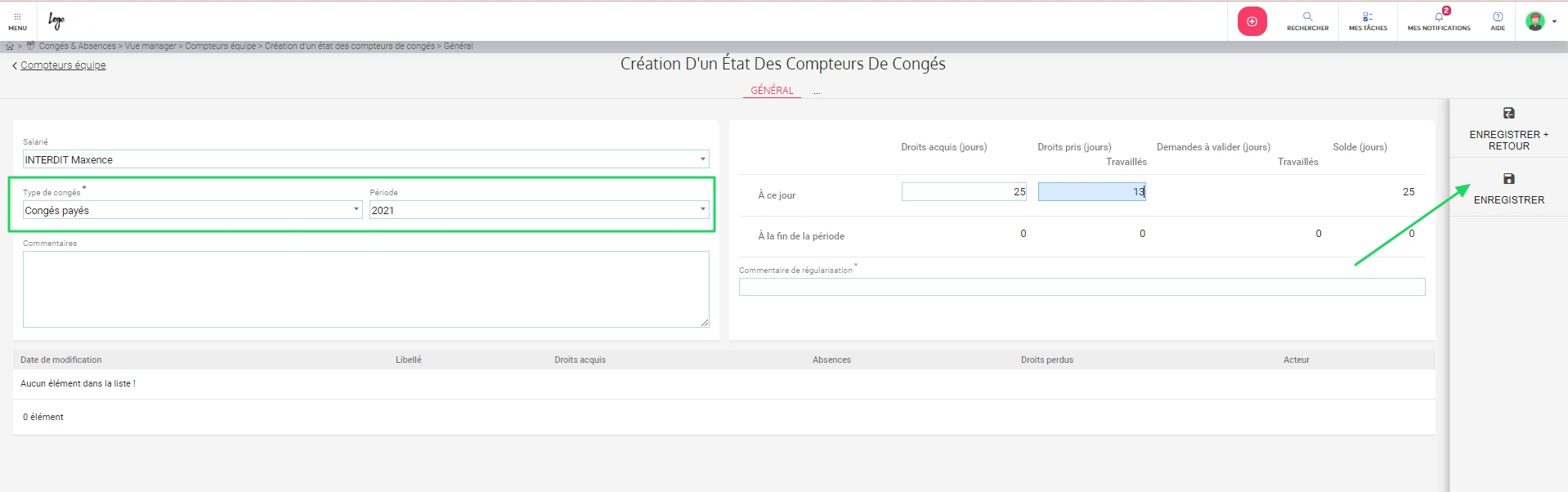
Task: Click Demandes à valider (jours) header
Action: tap(1213, 147)
